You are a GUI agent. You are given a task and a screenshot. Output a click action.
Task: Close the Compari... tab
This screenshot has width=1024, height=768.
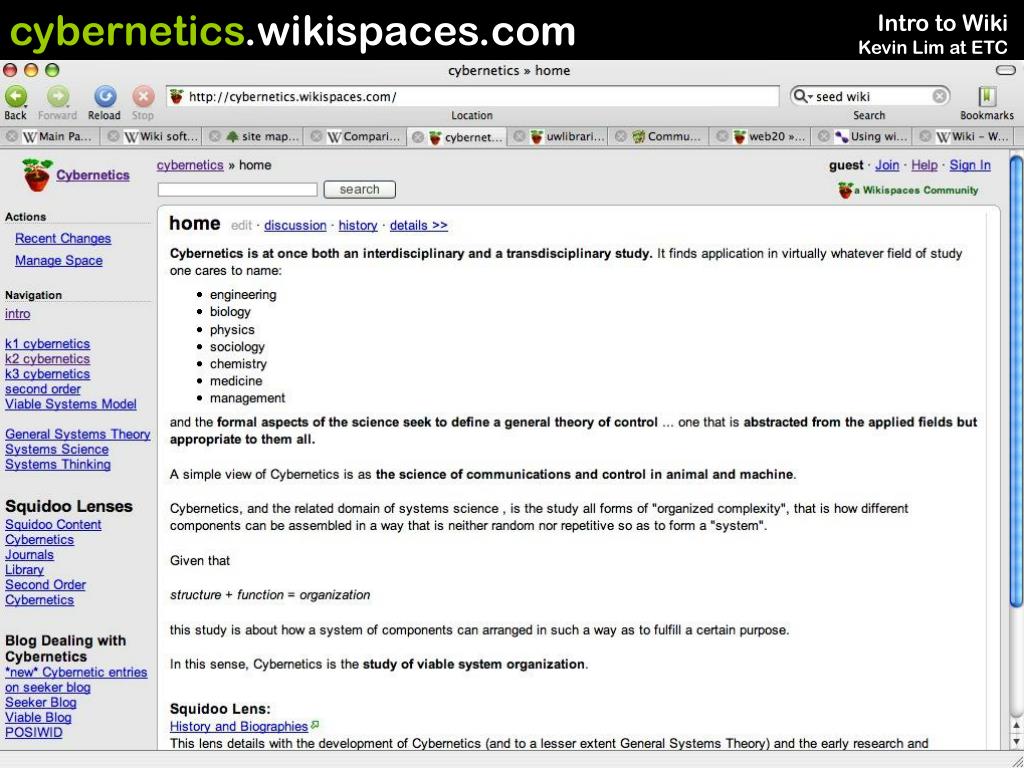coord(317,137)
